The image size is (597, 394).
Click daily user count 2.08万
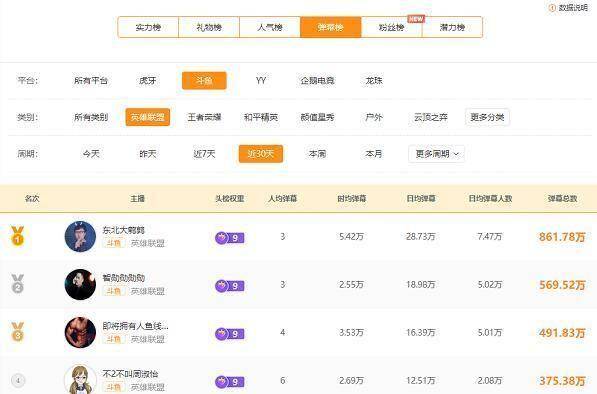[x=490, y=380]
